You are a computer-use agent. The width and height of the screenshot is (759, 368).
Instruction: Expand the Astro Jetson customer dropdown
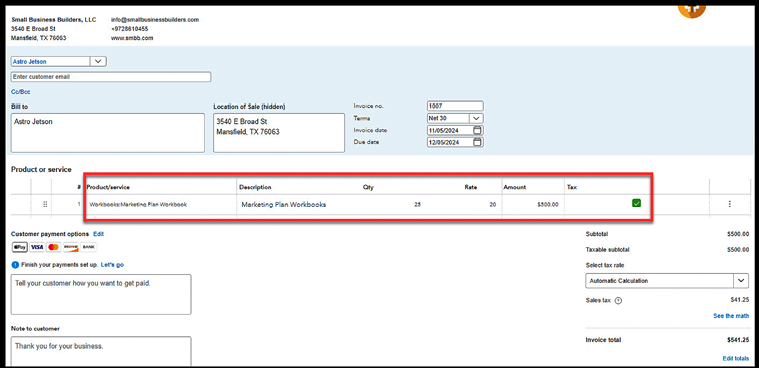(98, 61)
